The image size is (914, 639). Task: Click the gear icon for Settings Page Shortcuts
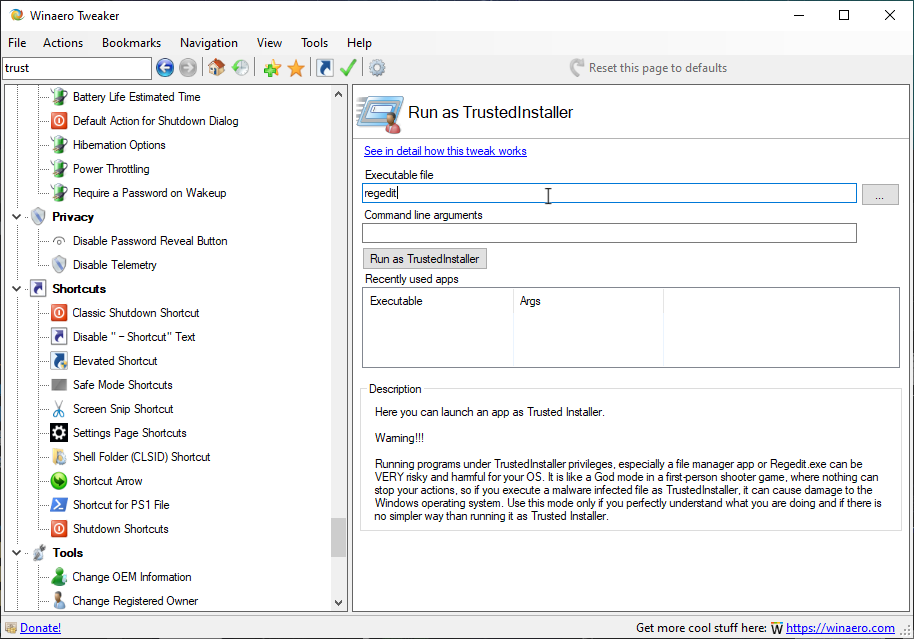click(59, 433)
